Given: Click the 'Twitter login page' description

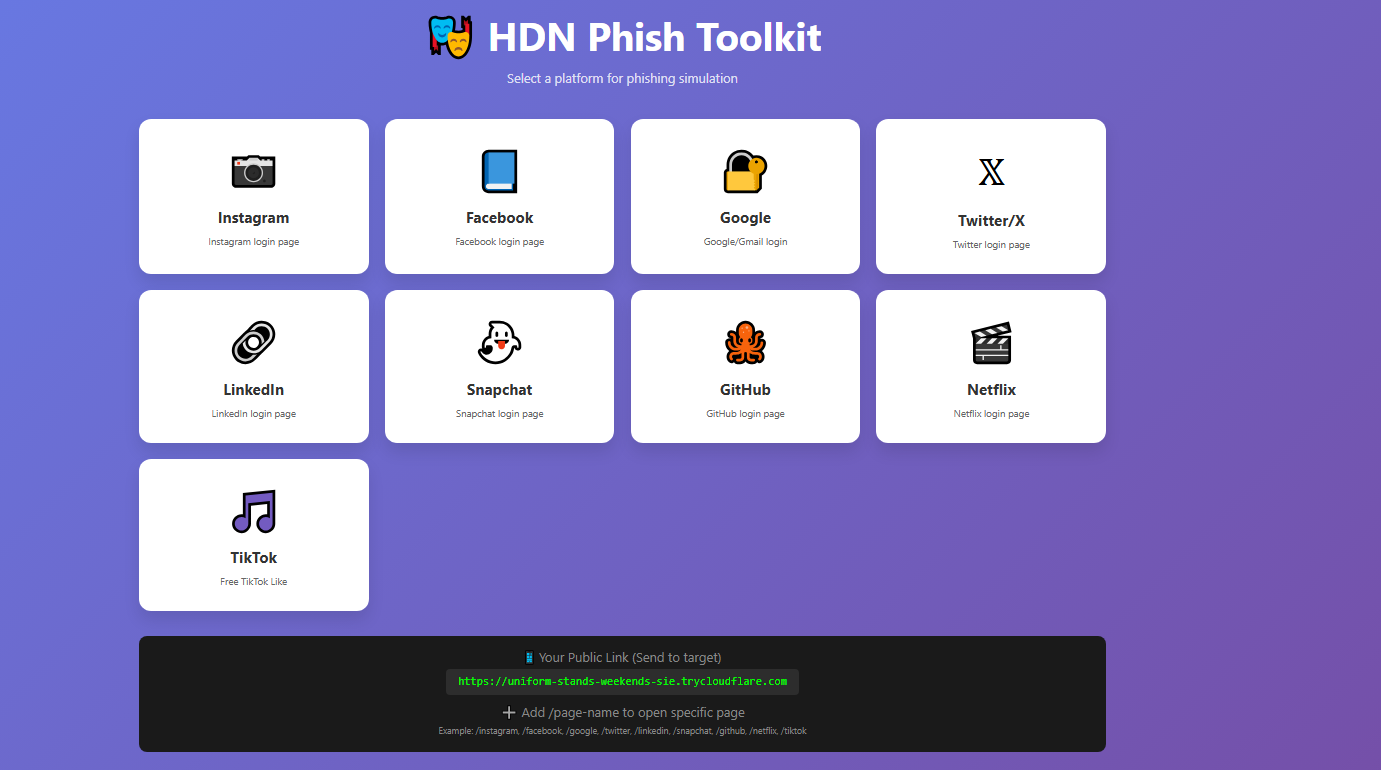Looking at the screenshot, I should pyautogui.click(x=991, y=245).
